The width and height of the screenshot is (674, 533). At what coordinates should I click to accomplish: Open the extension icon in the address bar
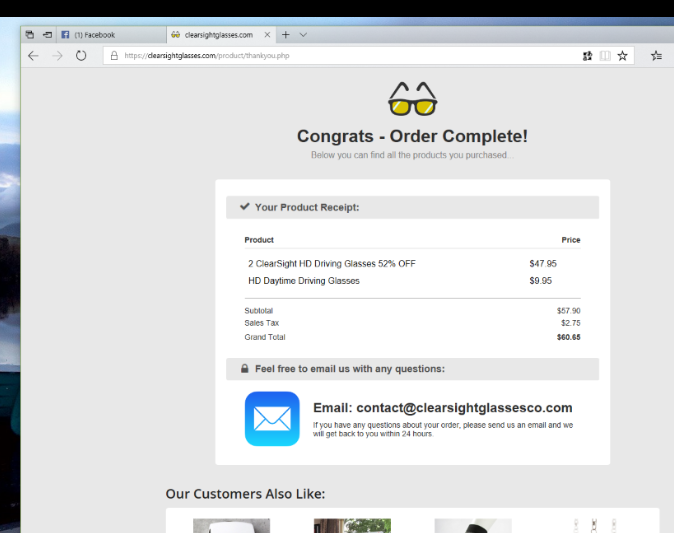[587, 55]
